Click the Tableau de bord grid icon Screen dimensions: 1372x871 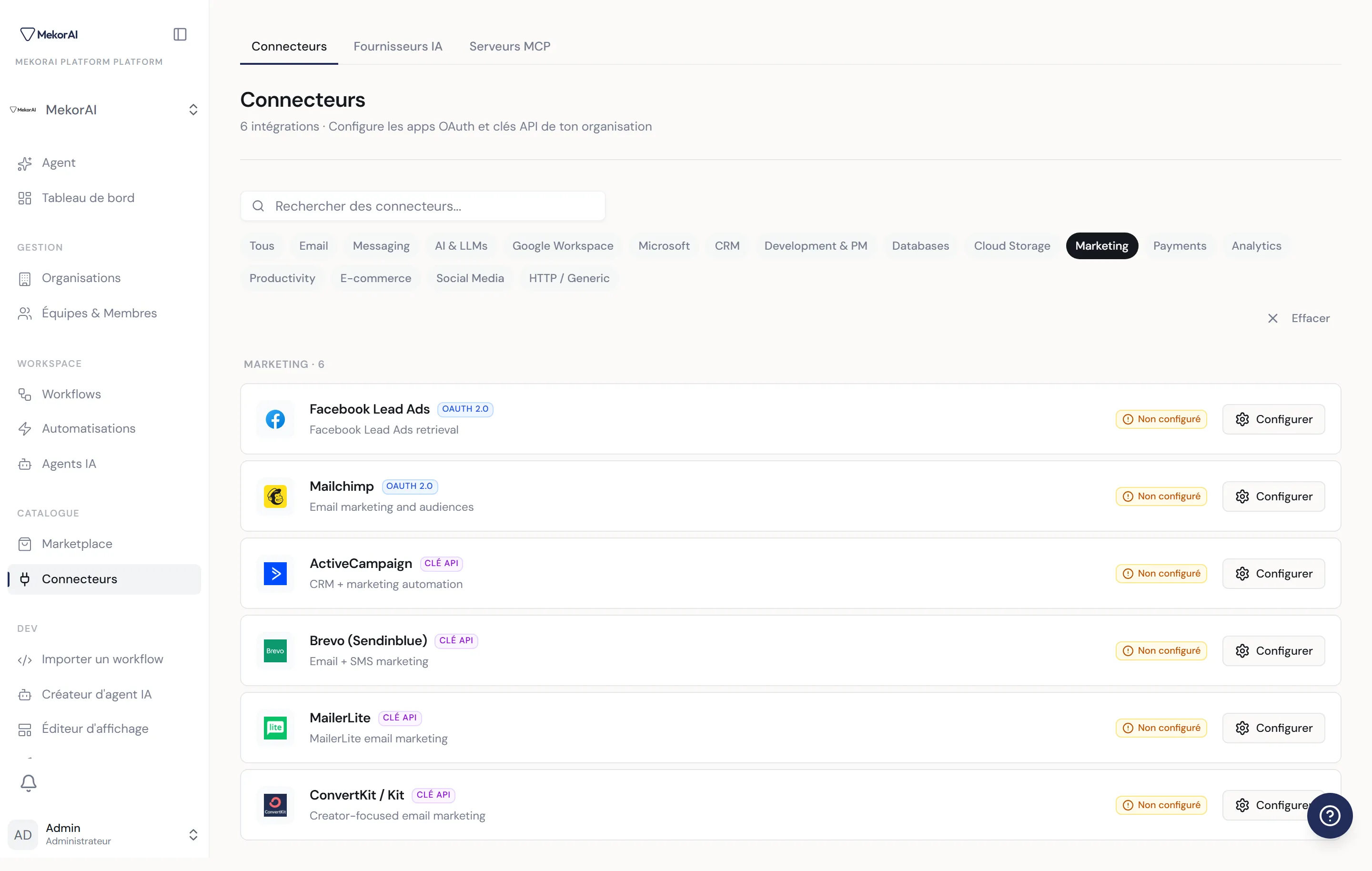click(24, 198)
